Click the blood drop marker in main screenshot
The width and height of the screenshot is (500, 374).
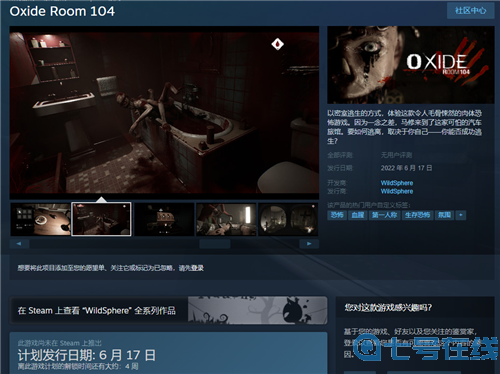tap(277, 44)
